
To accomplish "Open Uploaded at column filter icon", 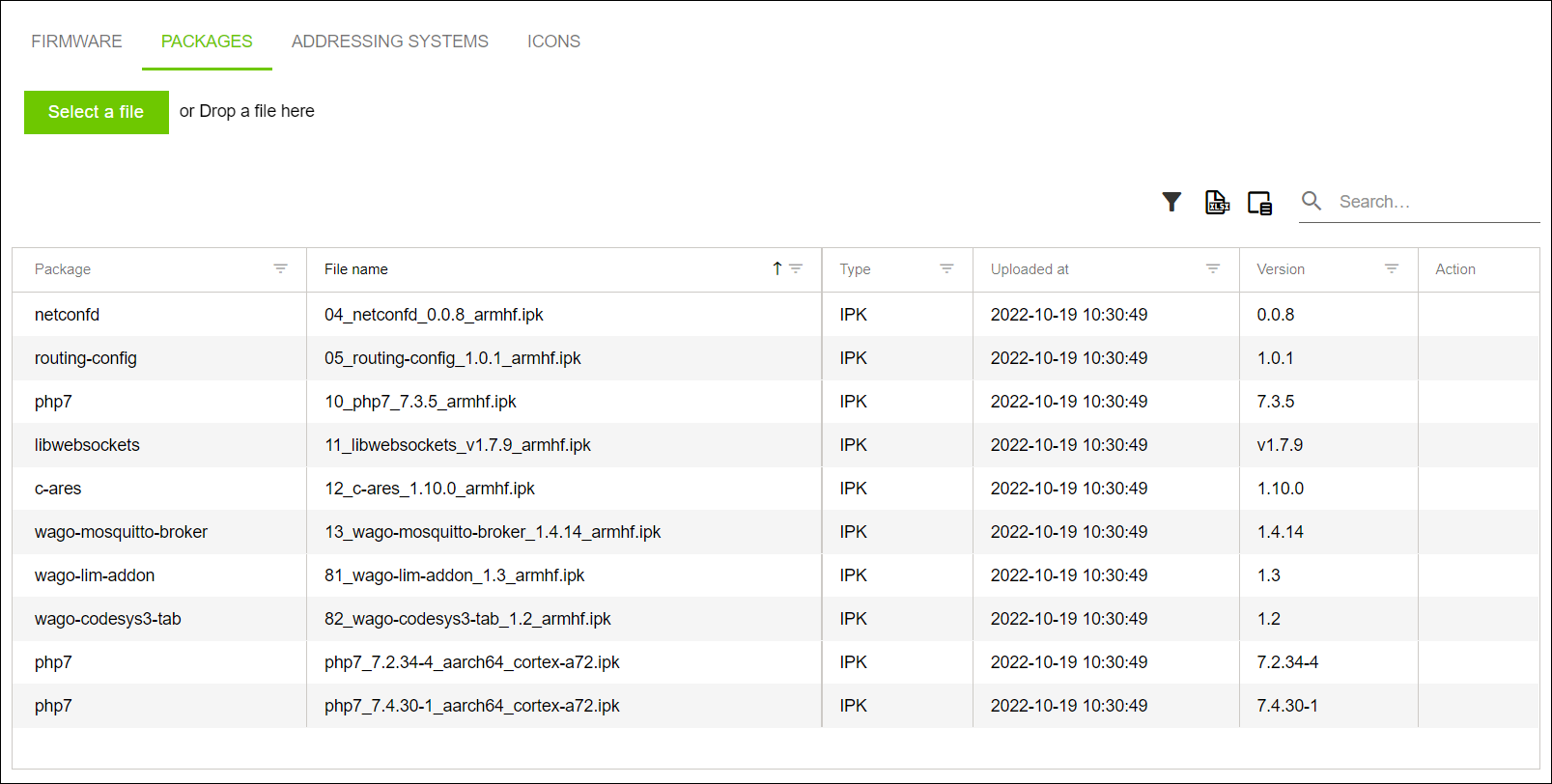I will click(1213, 268).
